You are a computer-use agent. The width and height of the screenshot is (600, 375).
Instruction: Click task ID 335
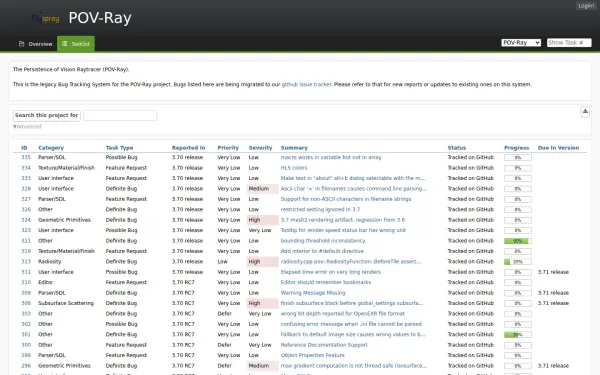[26, 157]
